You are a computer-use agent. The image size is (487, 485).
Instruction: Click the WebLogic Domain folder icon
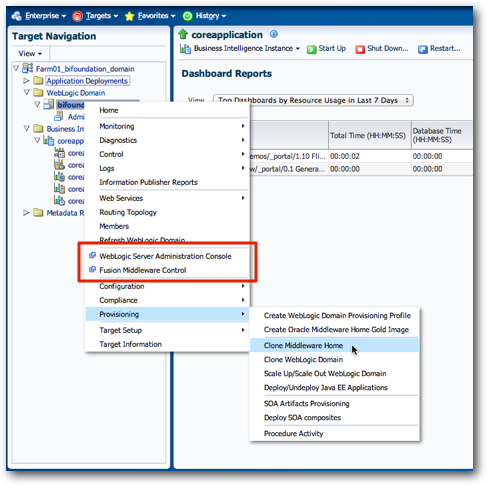tap(38, 92)
